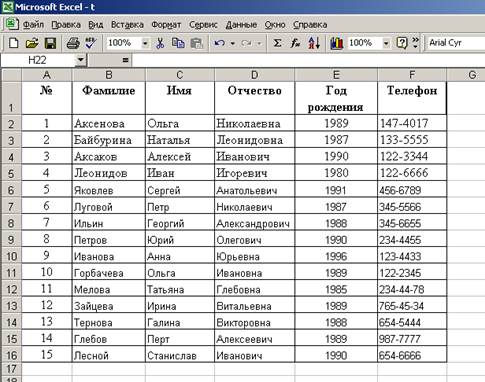Click the Sort Ascending icon
The height and width of the screenshot is (382, 485).
(314, 43)
